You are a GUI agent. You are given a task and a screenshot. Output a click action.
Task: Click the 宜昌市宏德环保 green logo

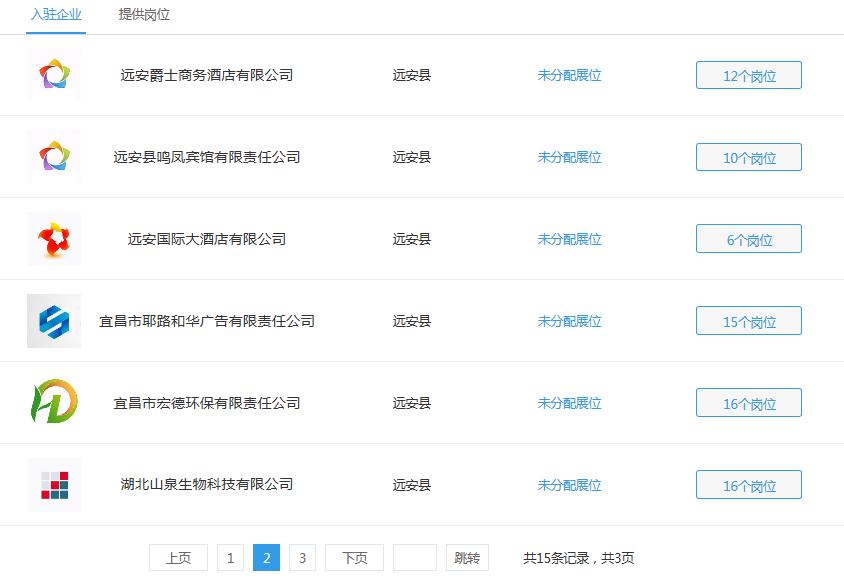(53, 403)
